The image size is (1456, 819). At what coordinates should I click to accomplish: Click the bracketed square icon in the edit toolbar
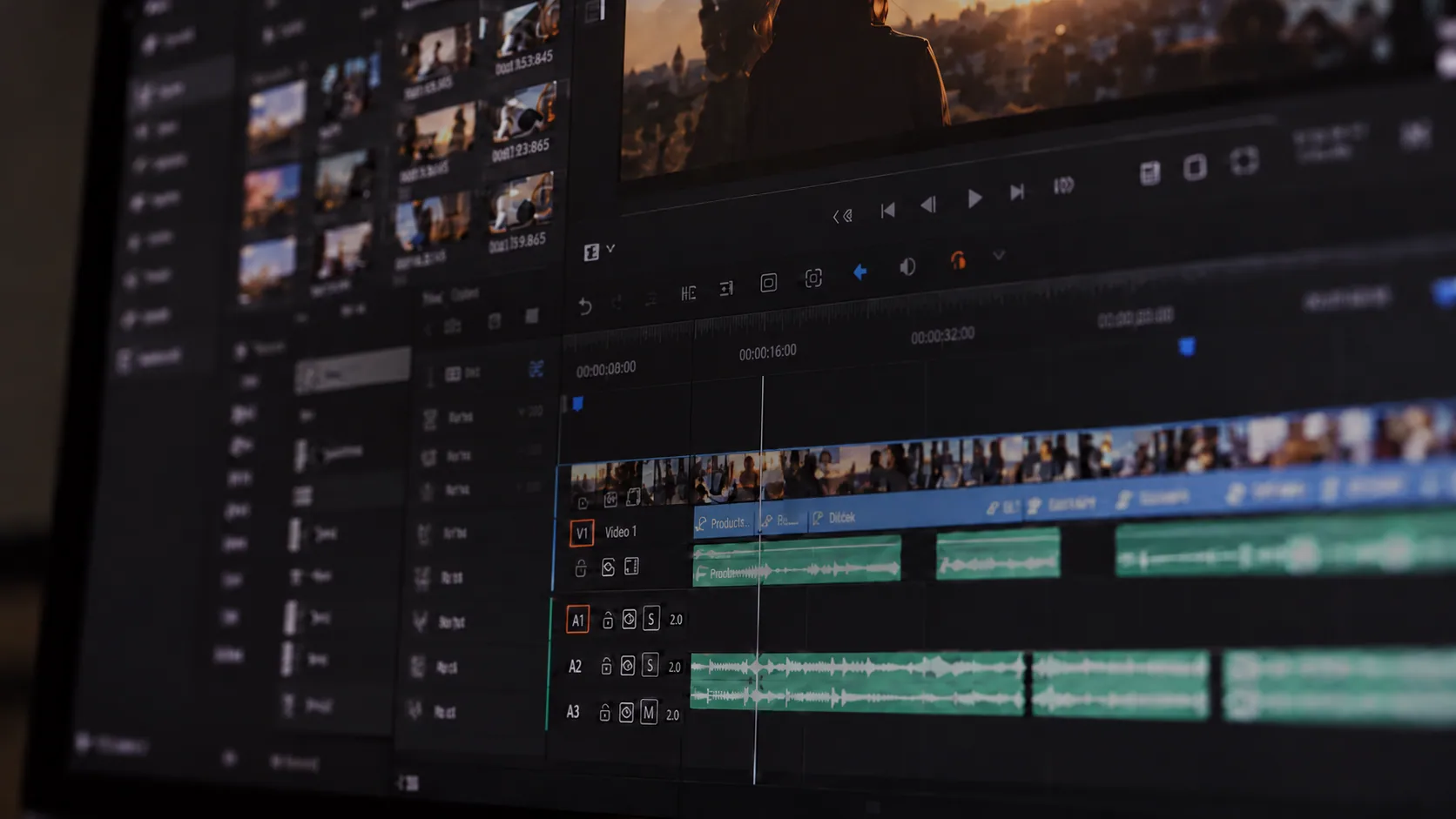click(813, 278)
